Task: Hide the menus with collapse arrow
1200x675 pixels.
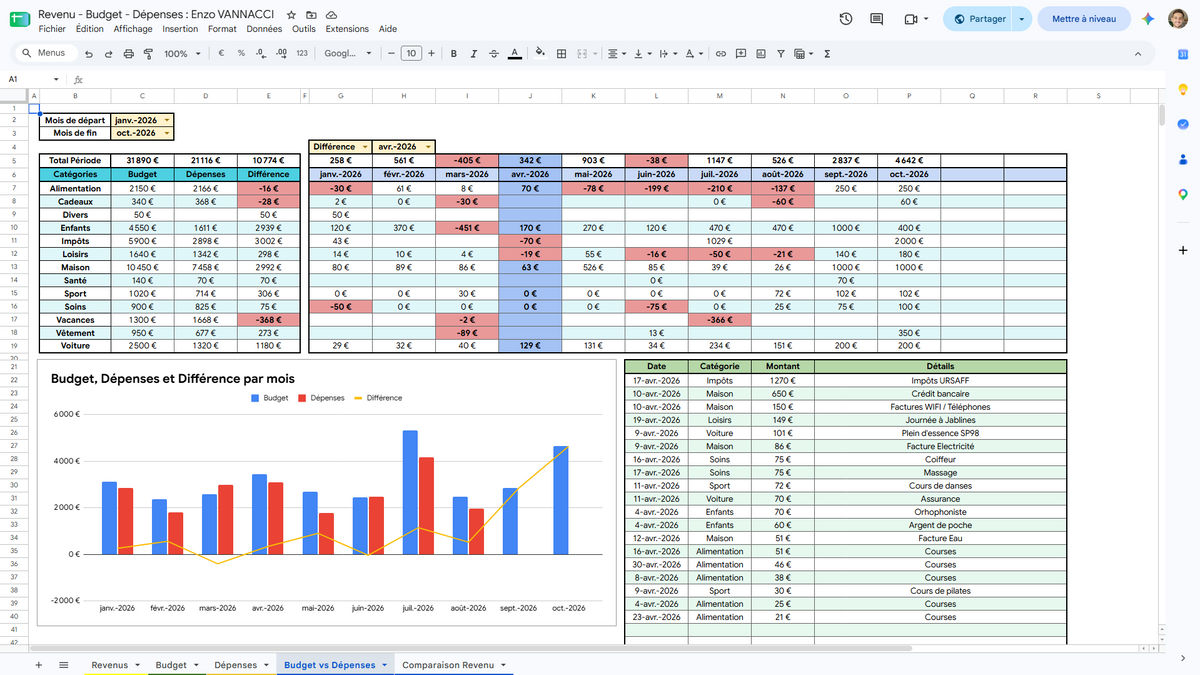Action: (x=1139, y=54)
